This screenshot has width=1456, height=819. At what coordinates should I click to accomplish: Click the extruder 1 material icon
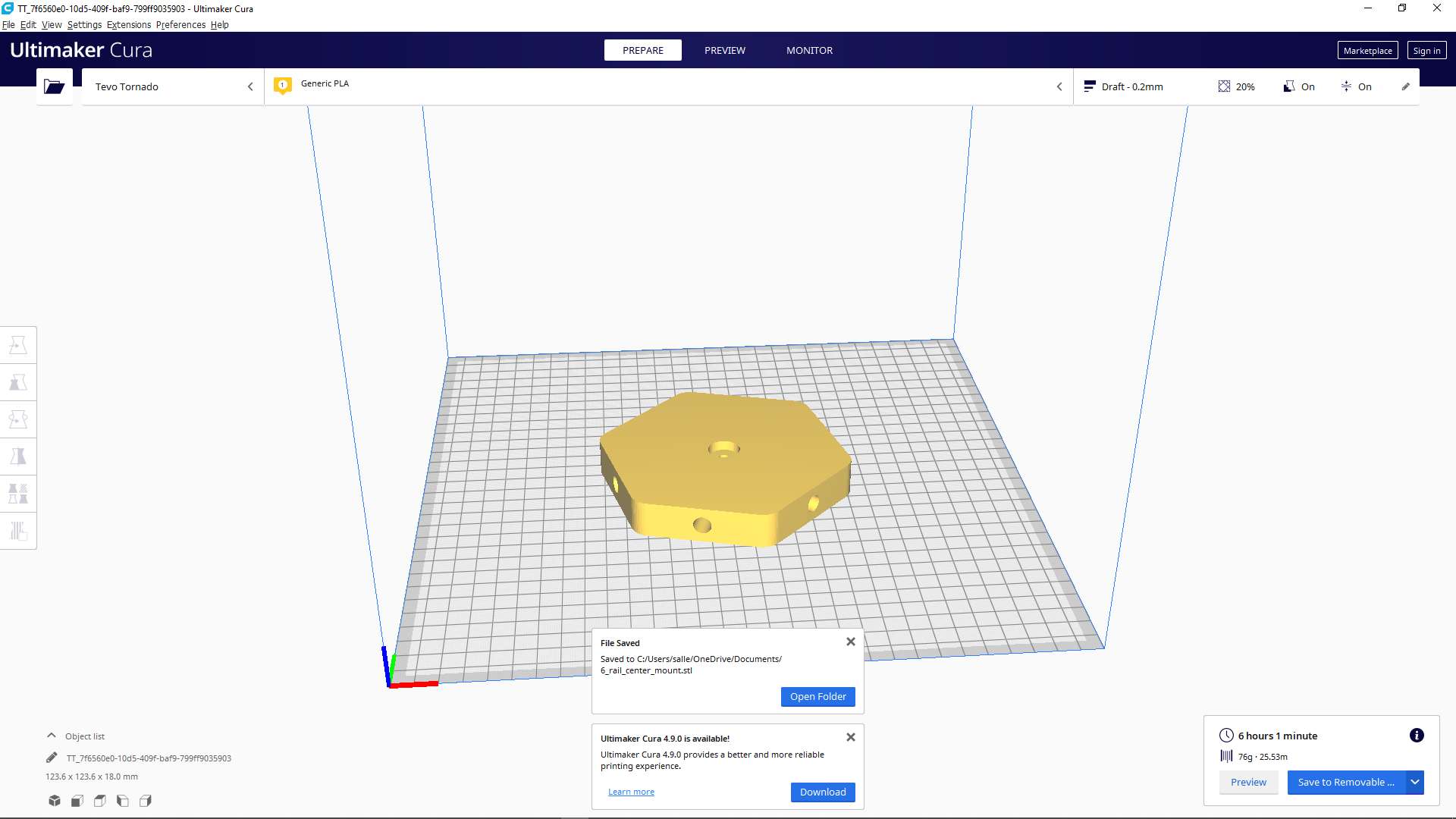click(x=283, y=86)
